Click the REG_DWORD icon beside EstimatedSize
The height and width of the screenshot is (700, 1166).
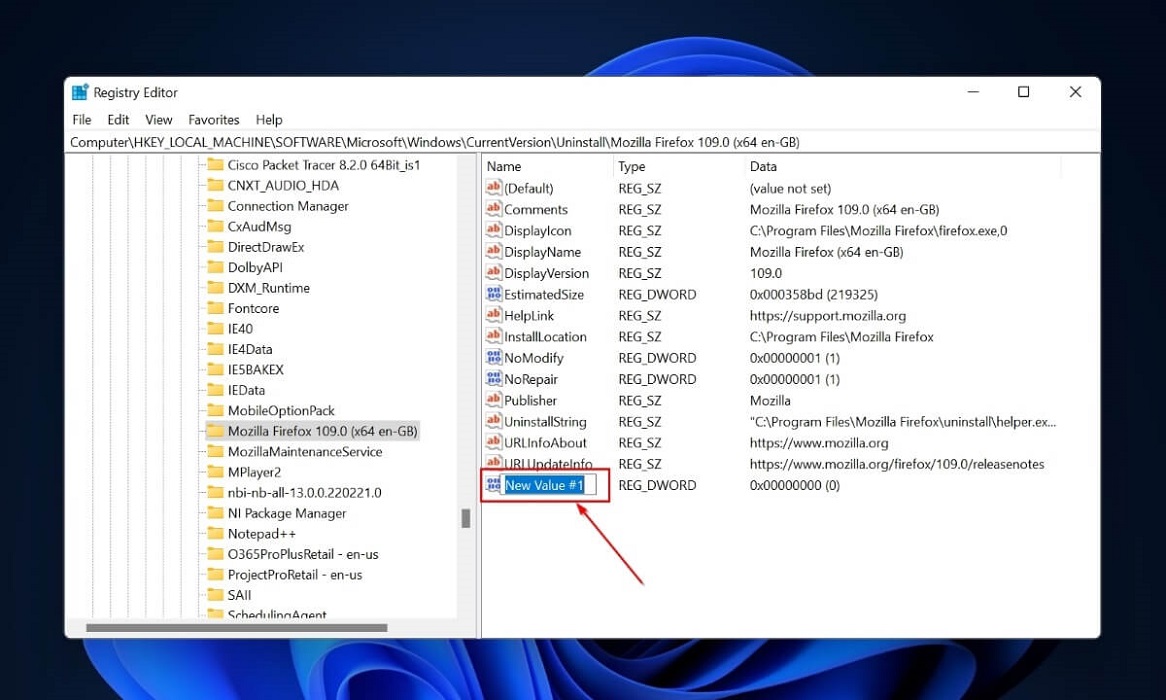click(x=494, y=294)
